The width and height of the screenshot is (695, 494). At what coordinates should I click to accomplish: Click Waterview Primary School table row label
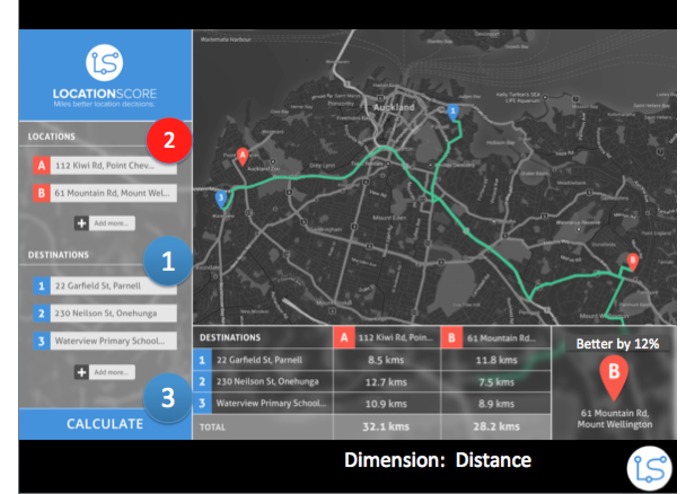(x=271, y=403)
